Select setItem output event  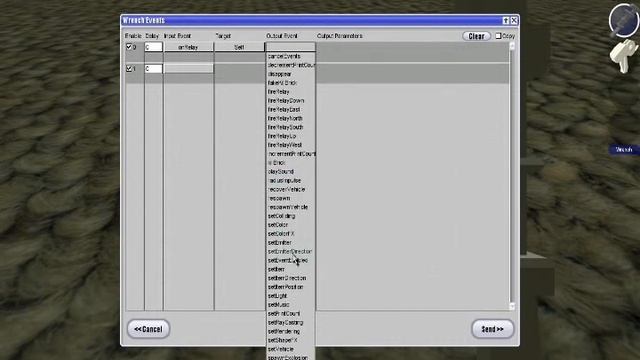point(276,269)
